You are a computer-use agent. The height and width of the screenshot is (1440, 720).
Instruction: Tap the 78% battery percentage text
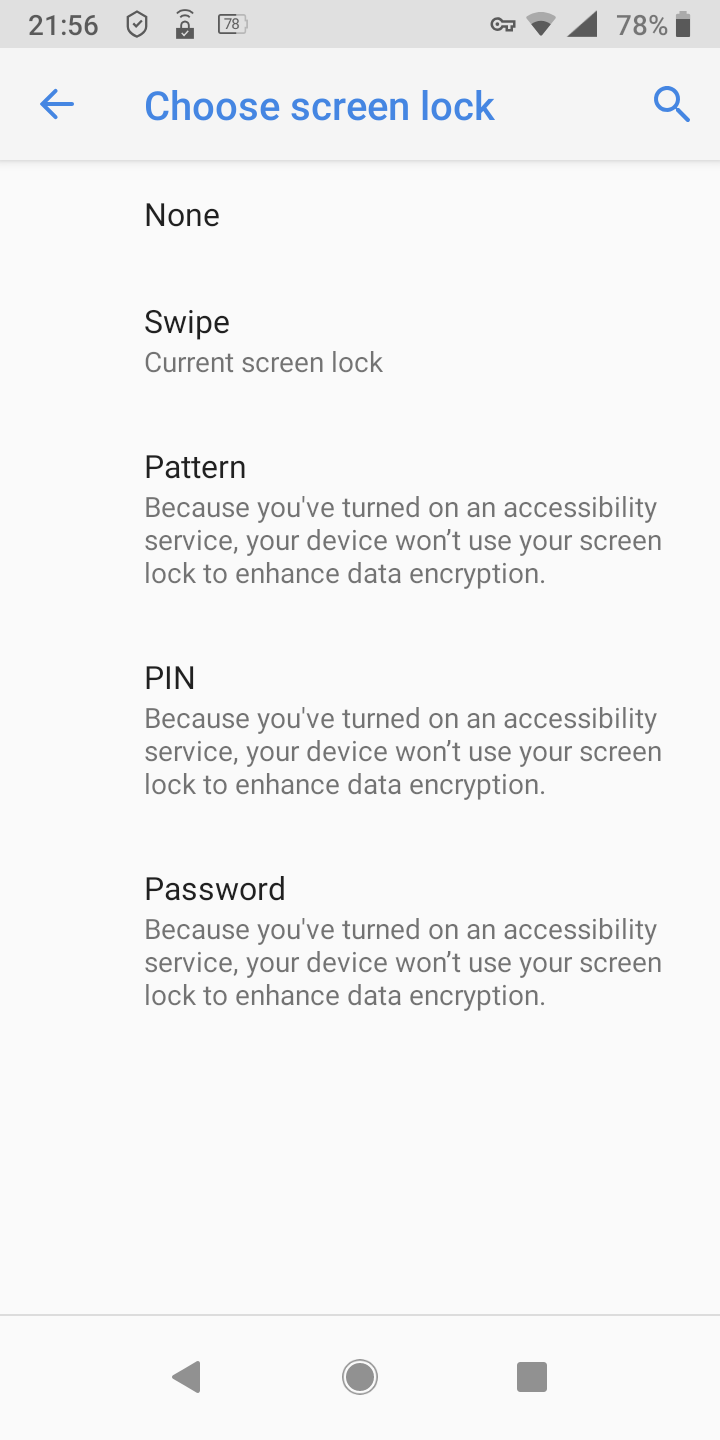[x=642, y=25]
